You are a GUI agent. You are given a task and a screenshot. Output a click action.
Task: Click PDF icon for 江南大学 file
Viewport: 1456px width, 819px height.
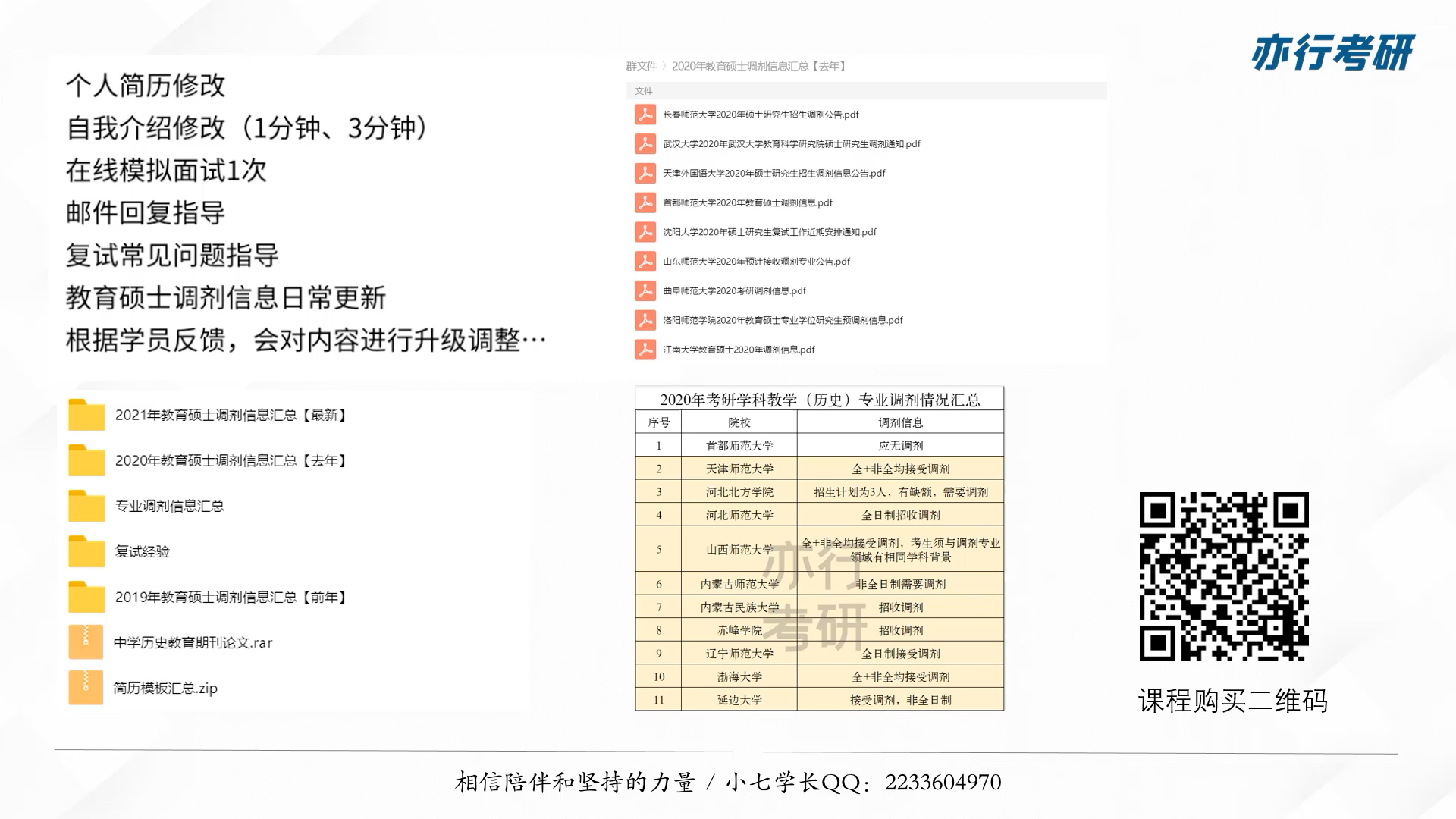click(x=645, y=350)
